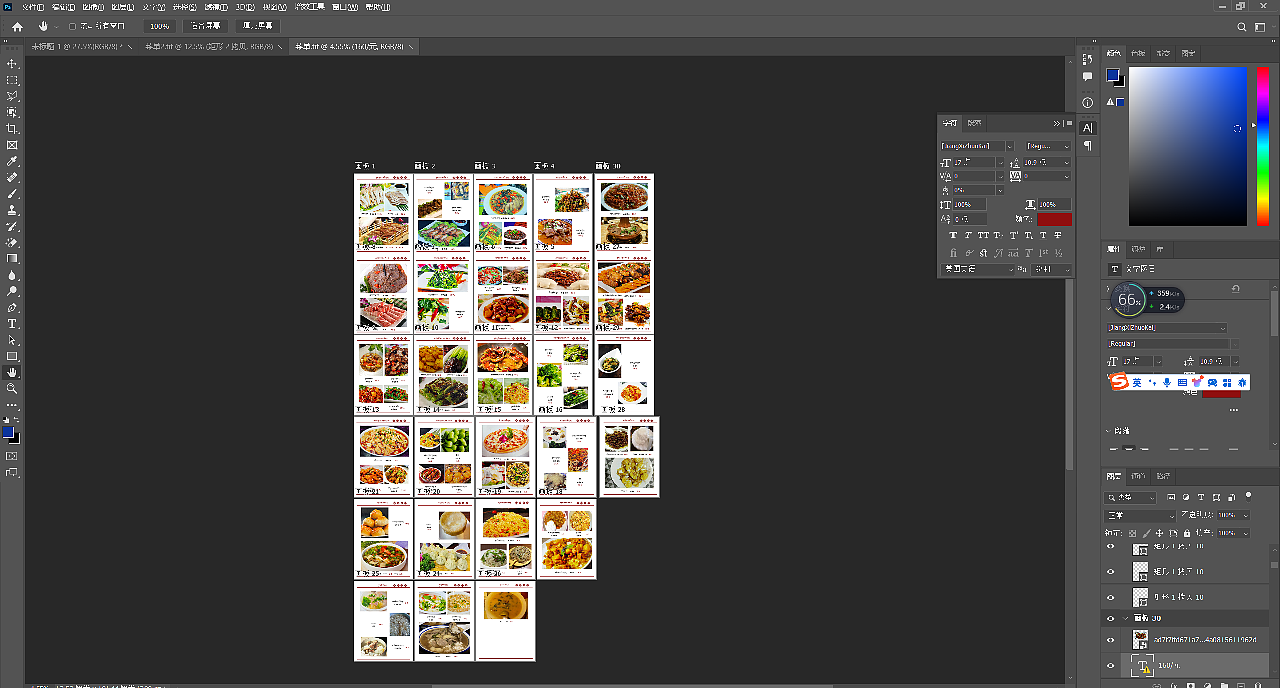1280x688 pixels.
Task: Hide the second rectangle layer in list
Action: click(1110, 571)
